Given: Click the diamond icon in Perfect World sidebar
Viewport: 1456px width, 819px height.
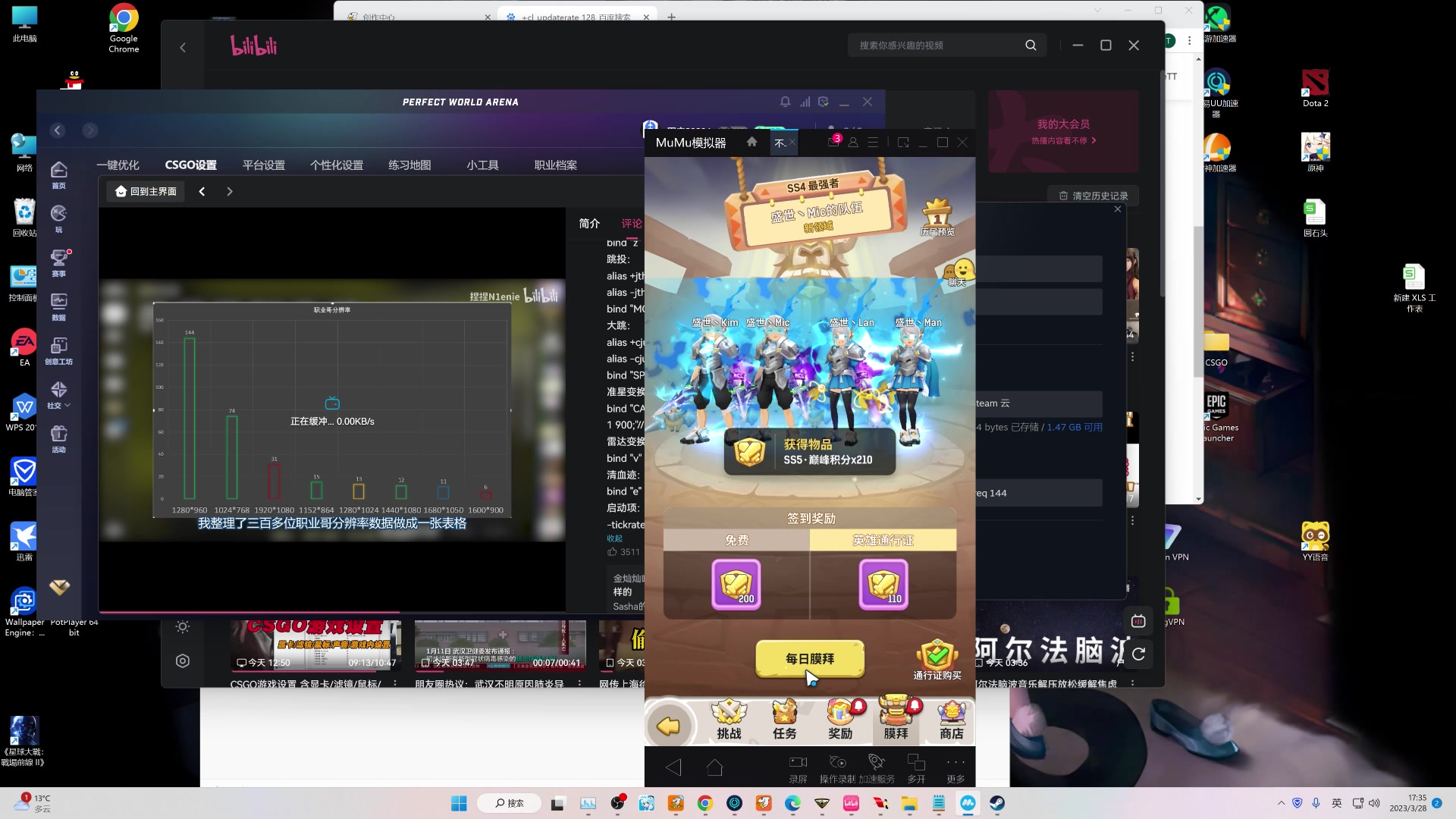Looking at the screenshot, I should coord(59,587).
